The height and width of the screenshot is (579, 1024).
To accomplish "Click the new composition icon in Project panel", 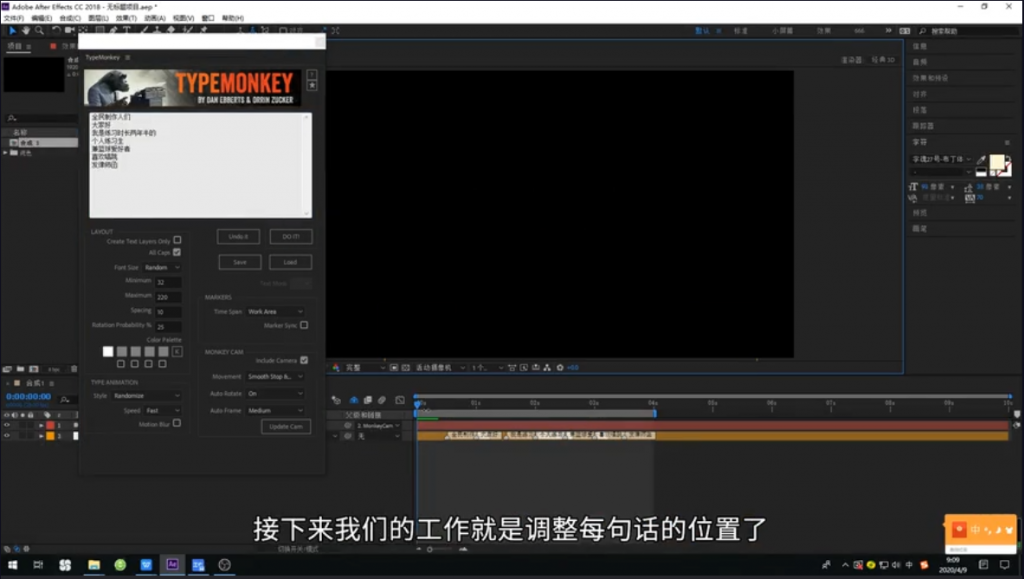I will click(x=34, y=369).
